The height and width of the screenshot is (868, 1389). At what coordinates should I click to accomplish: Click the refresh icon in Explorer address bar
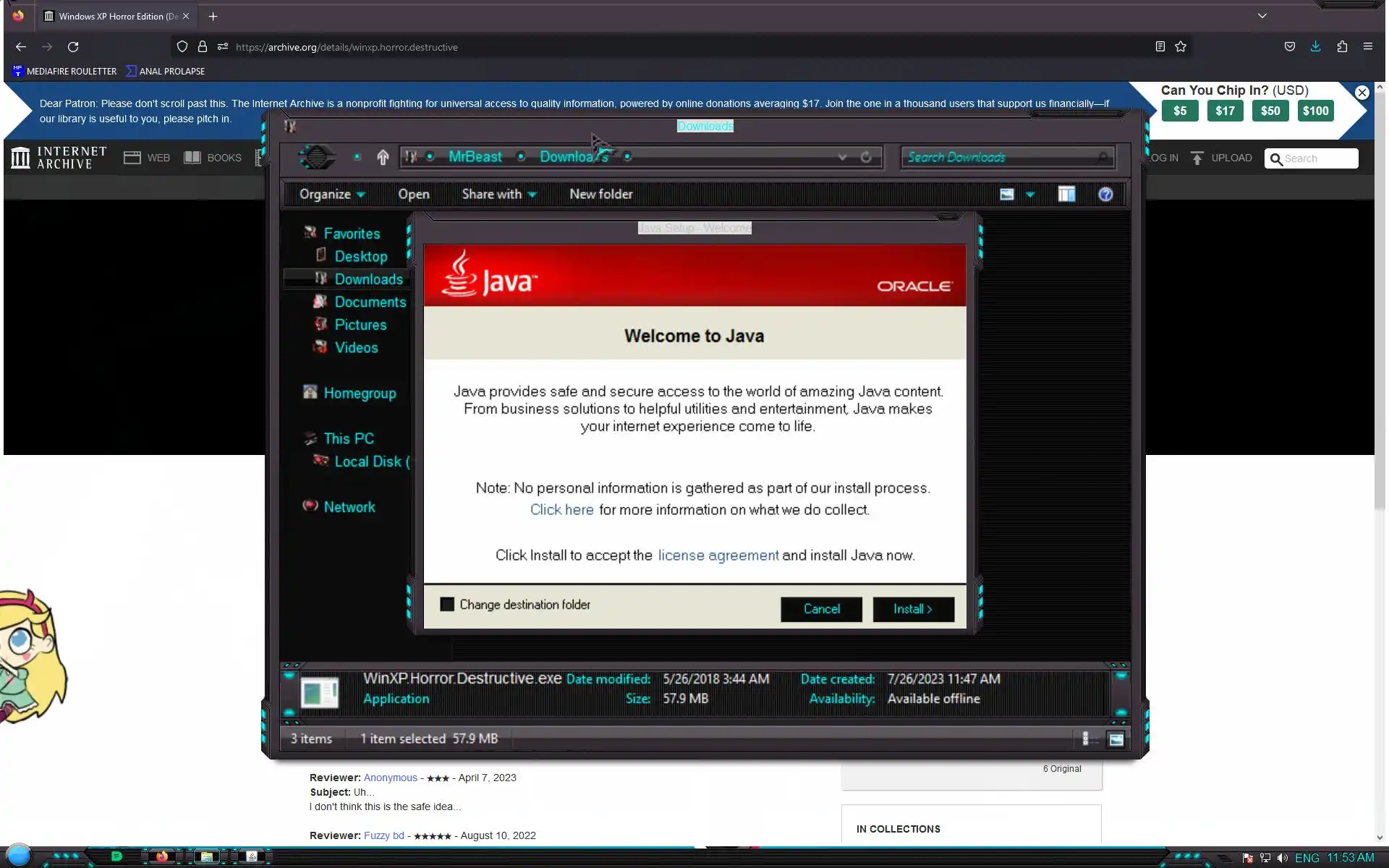click(866, 157)
